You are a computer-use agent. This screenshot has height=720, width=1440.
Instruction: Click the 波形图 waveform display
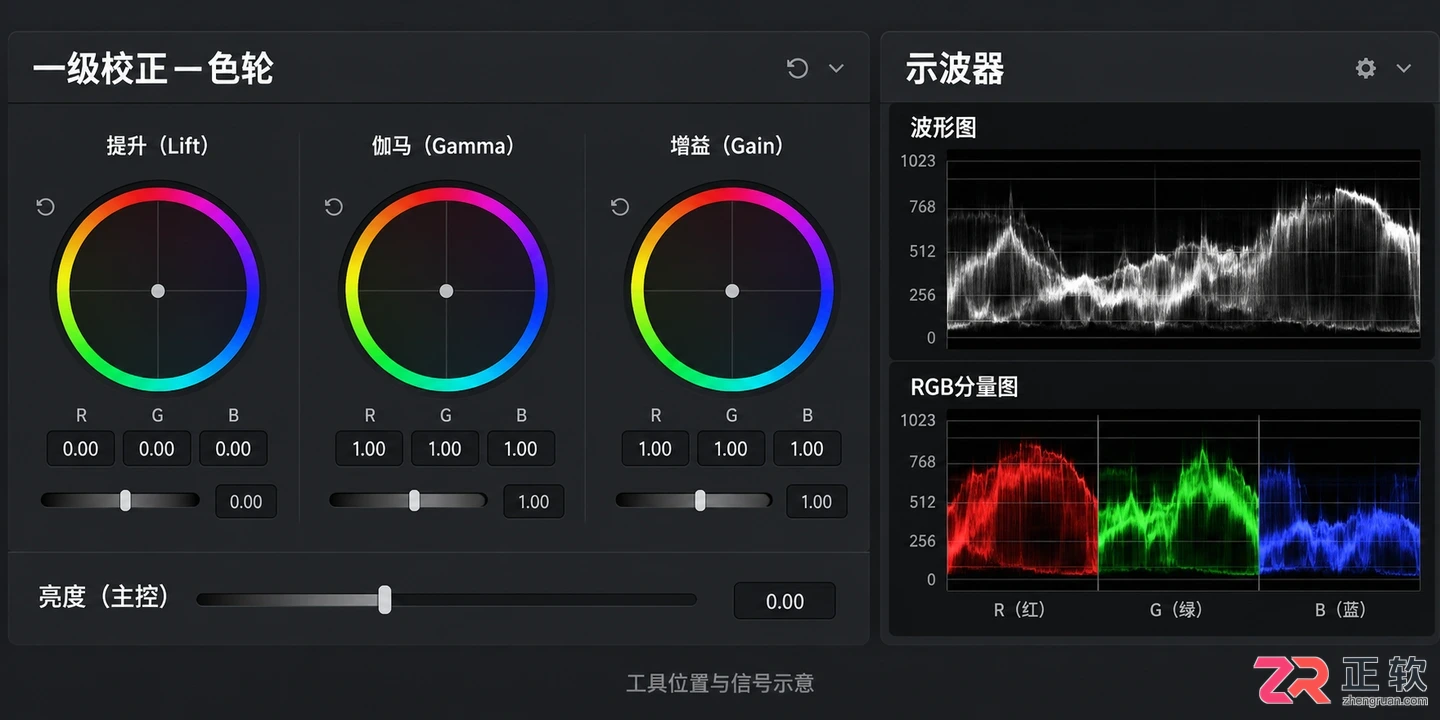tap(1183, 248)
